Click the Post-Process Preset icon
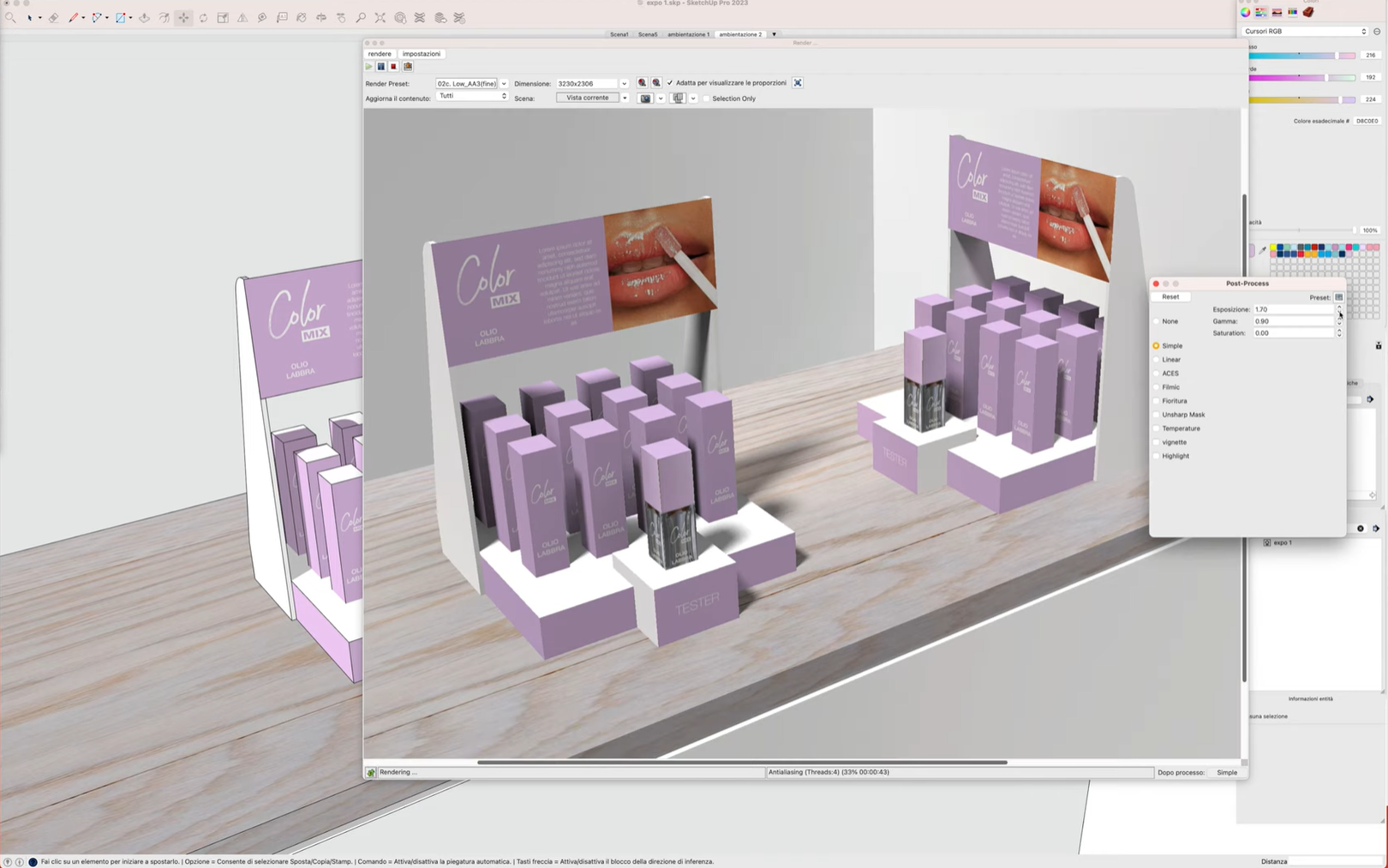 click(x=1338, y=297)
